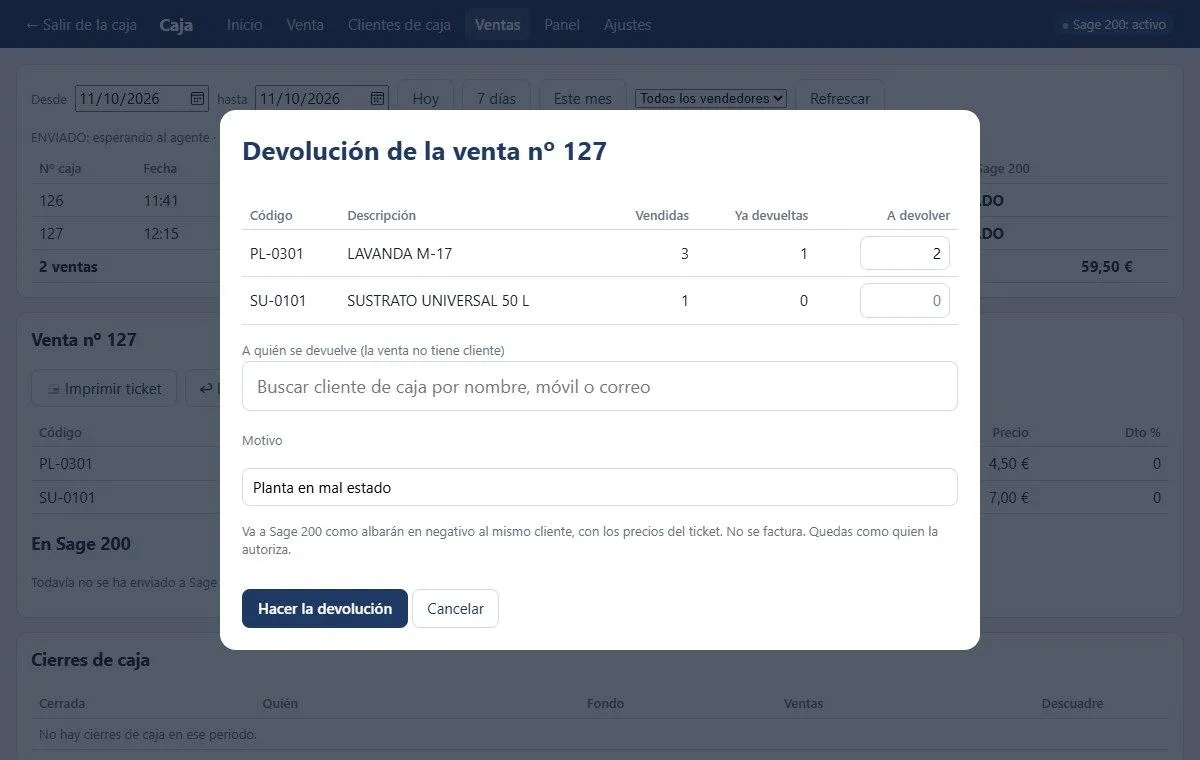Filter sales by 7 días
Screen dimensions: 1200x760
(496, 98)
